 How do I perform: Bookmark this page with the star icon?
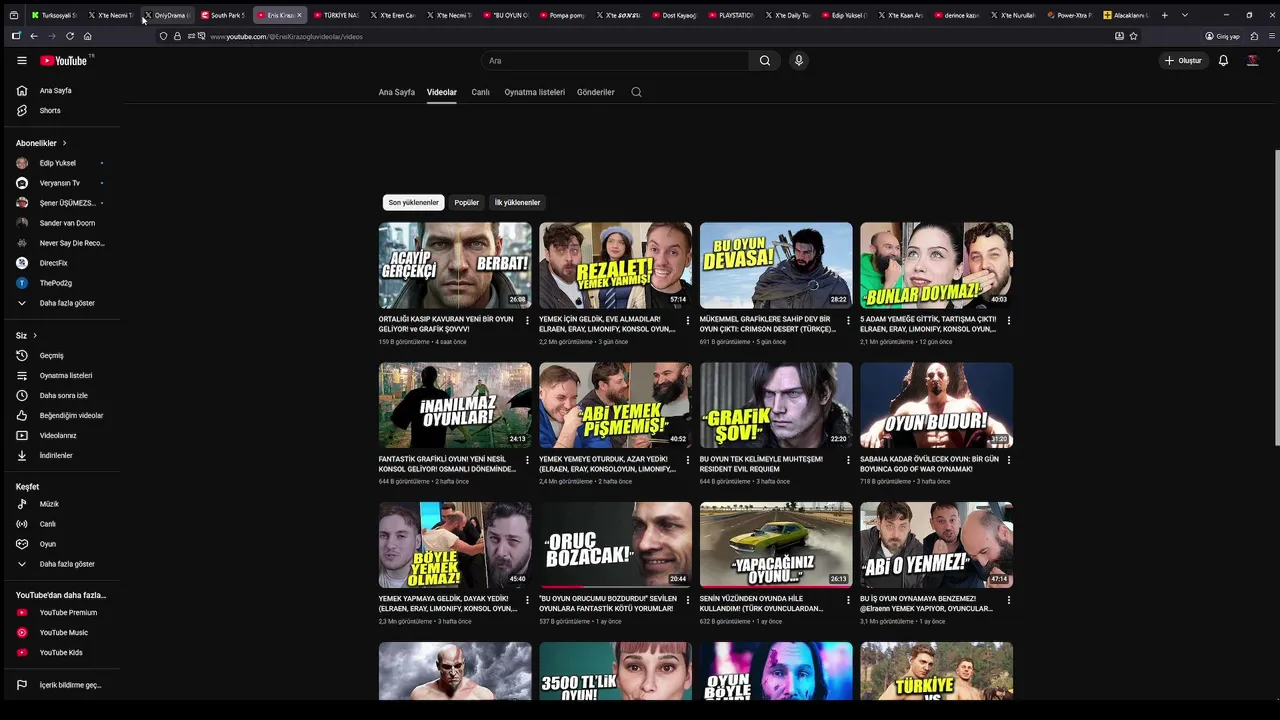tap(1133, 36)
